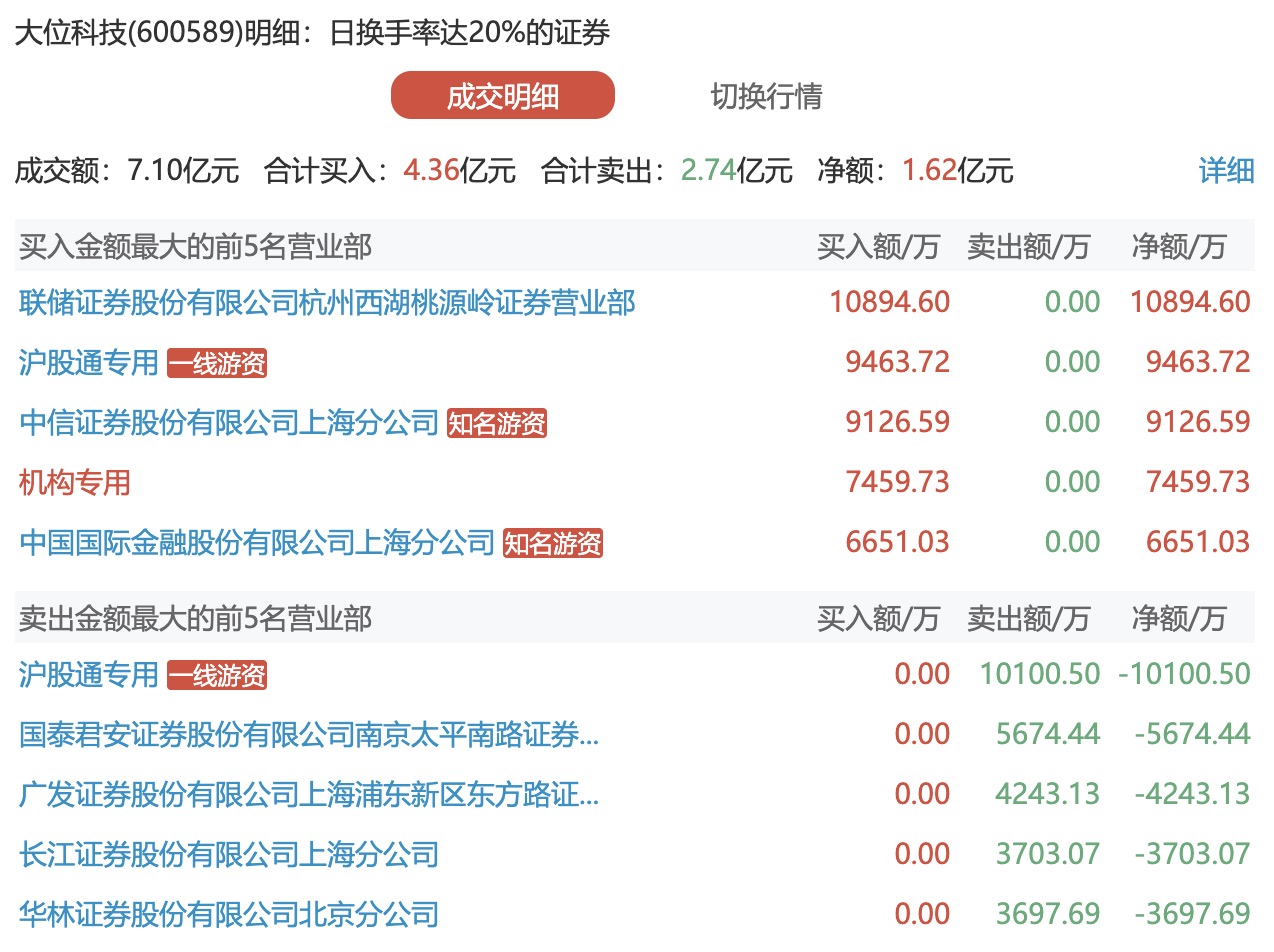This screenshot has height=952, width=1274.
Task: Open 华林证券股份有限公司北京分公司 link
Action: click(229, 913)
